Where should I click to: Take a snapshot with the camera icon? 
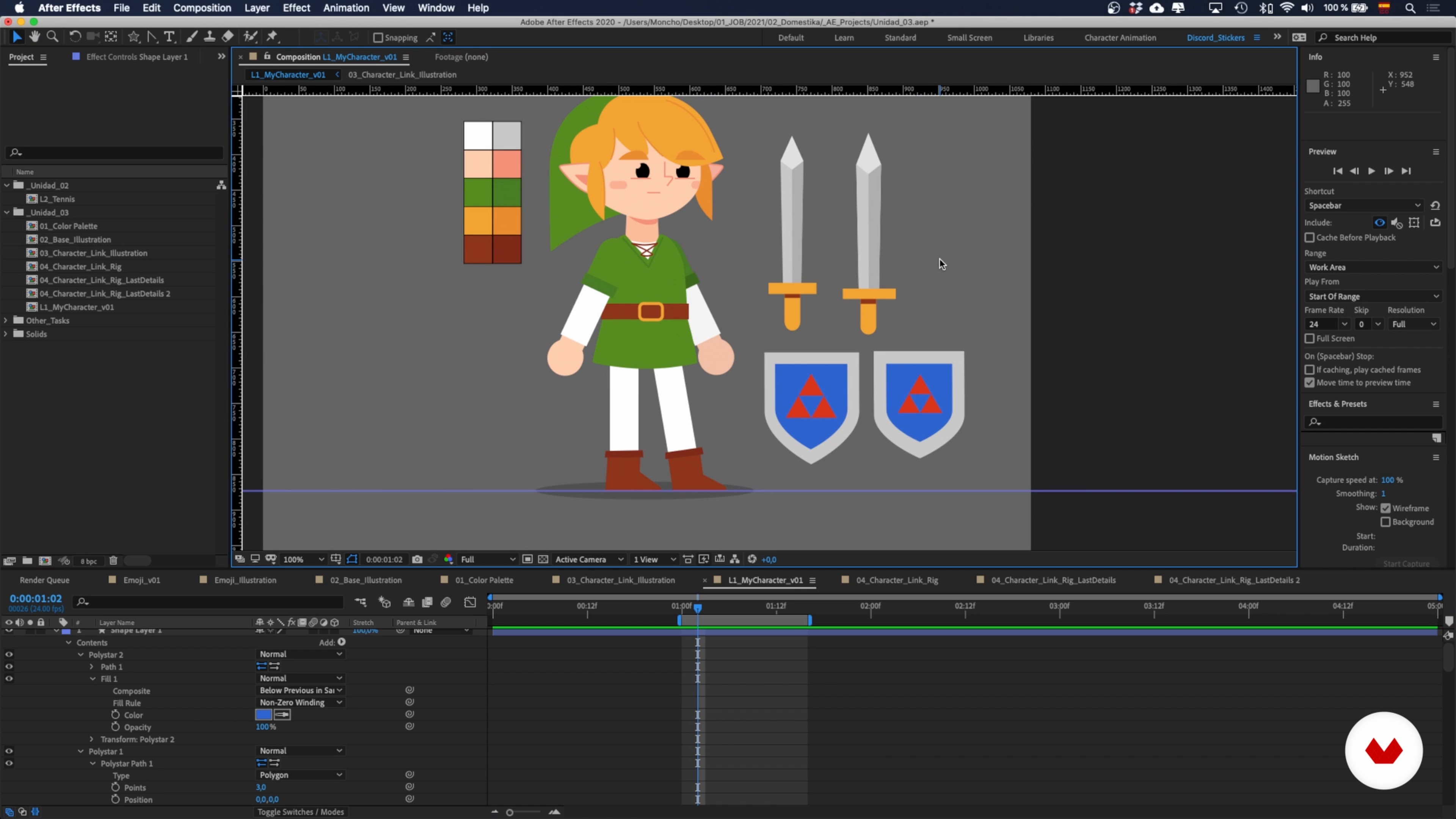(x=417, y=559)
